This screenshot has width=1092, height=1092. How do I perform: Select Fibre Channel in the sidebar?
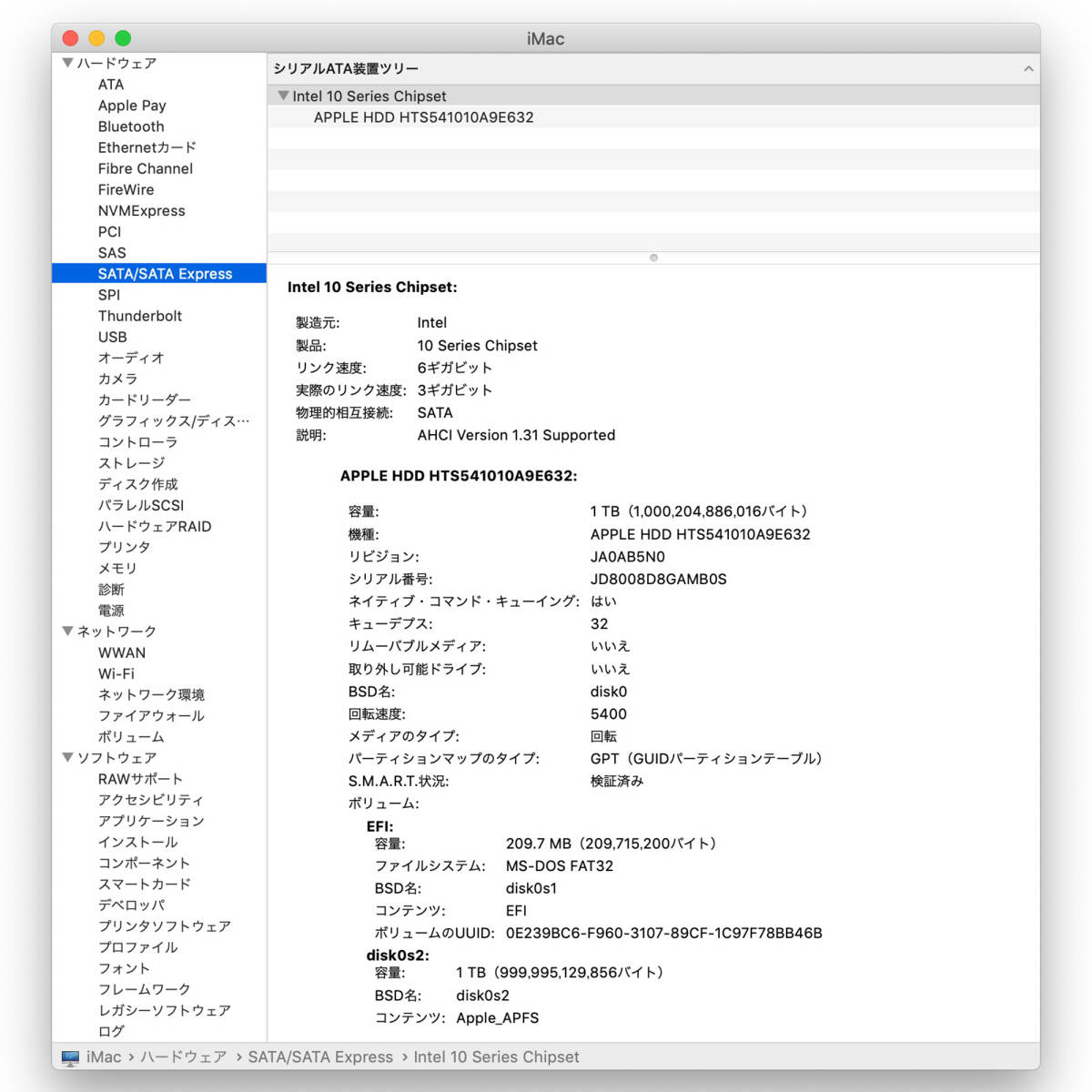tap(146, 168)
